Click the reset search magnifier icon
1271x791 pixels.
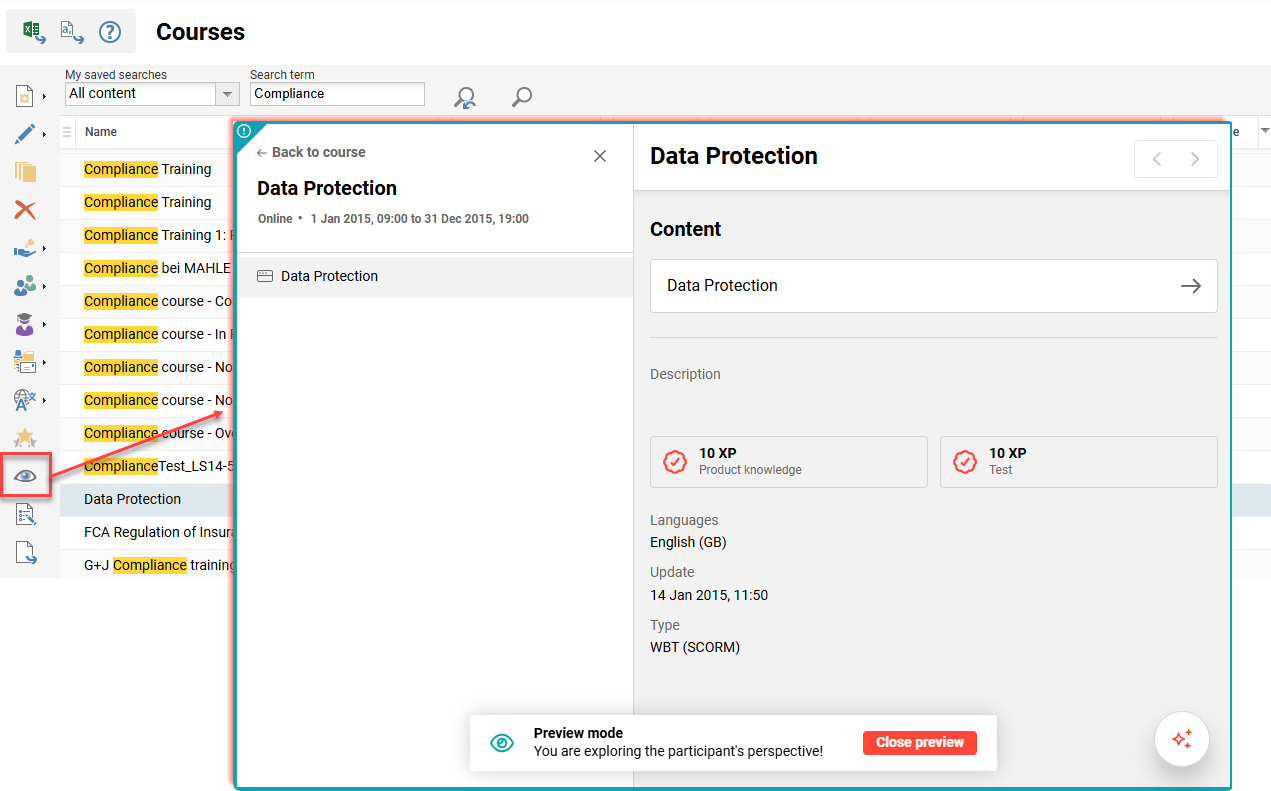(x=465, y=96)
